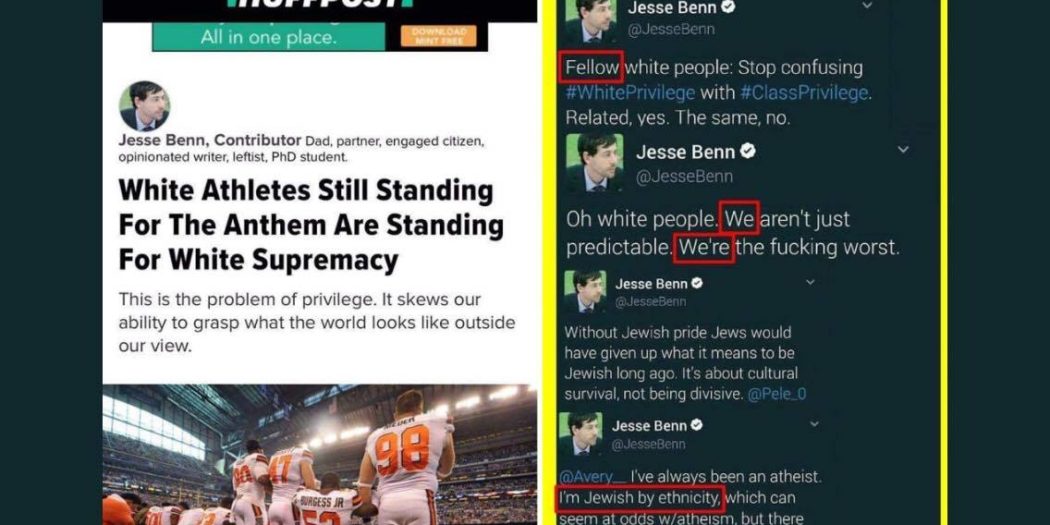Click the White Athletes Still Standing headline
The image size is (1050, 525).
pos(311,226)
